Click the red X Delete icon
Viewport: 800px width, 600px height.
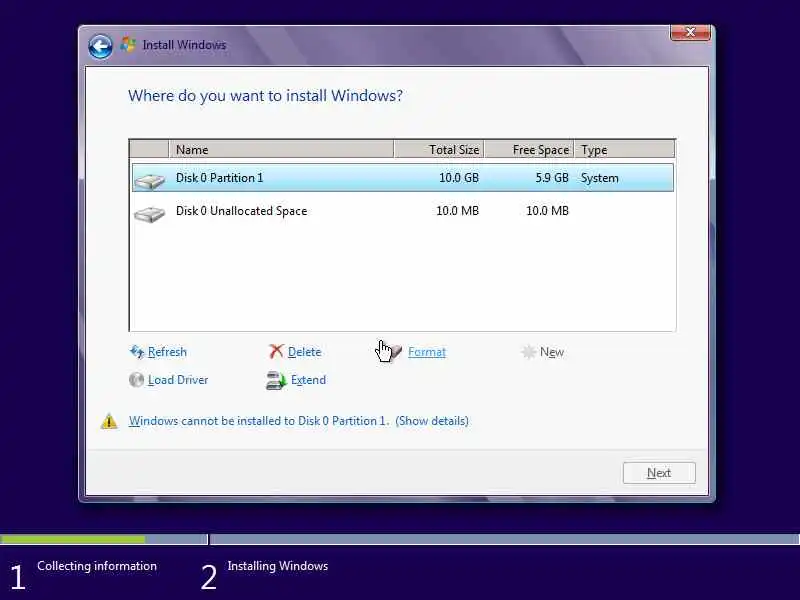click(276, 351)
